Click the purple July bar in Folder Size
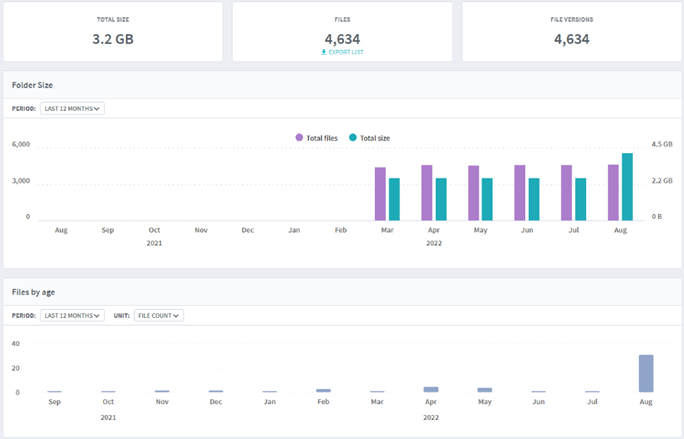684x439 pixels. 566,193
